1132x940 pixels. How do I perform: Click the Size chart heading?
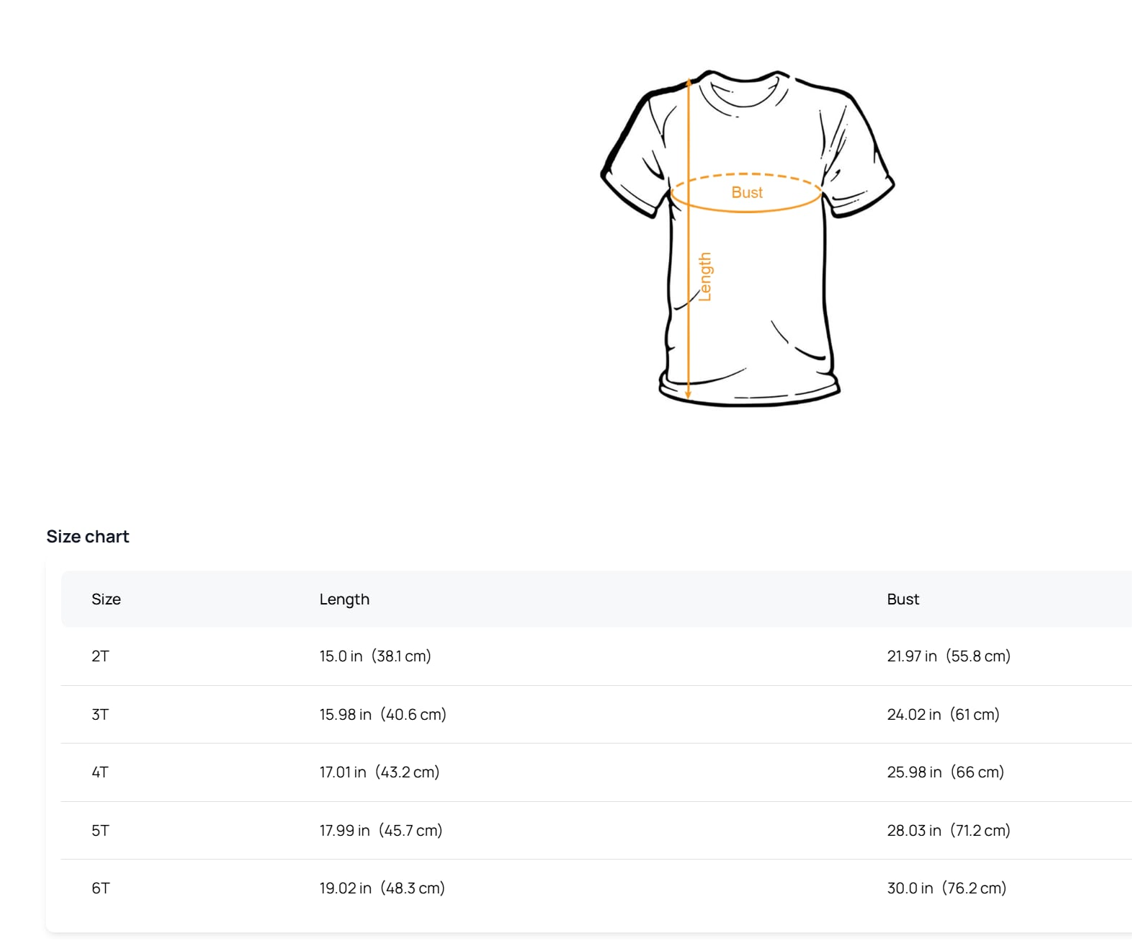point(88,536)
